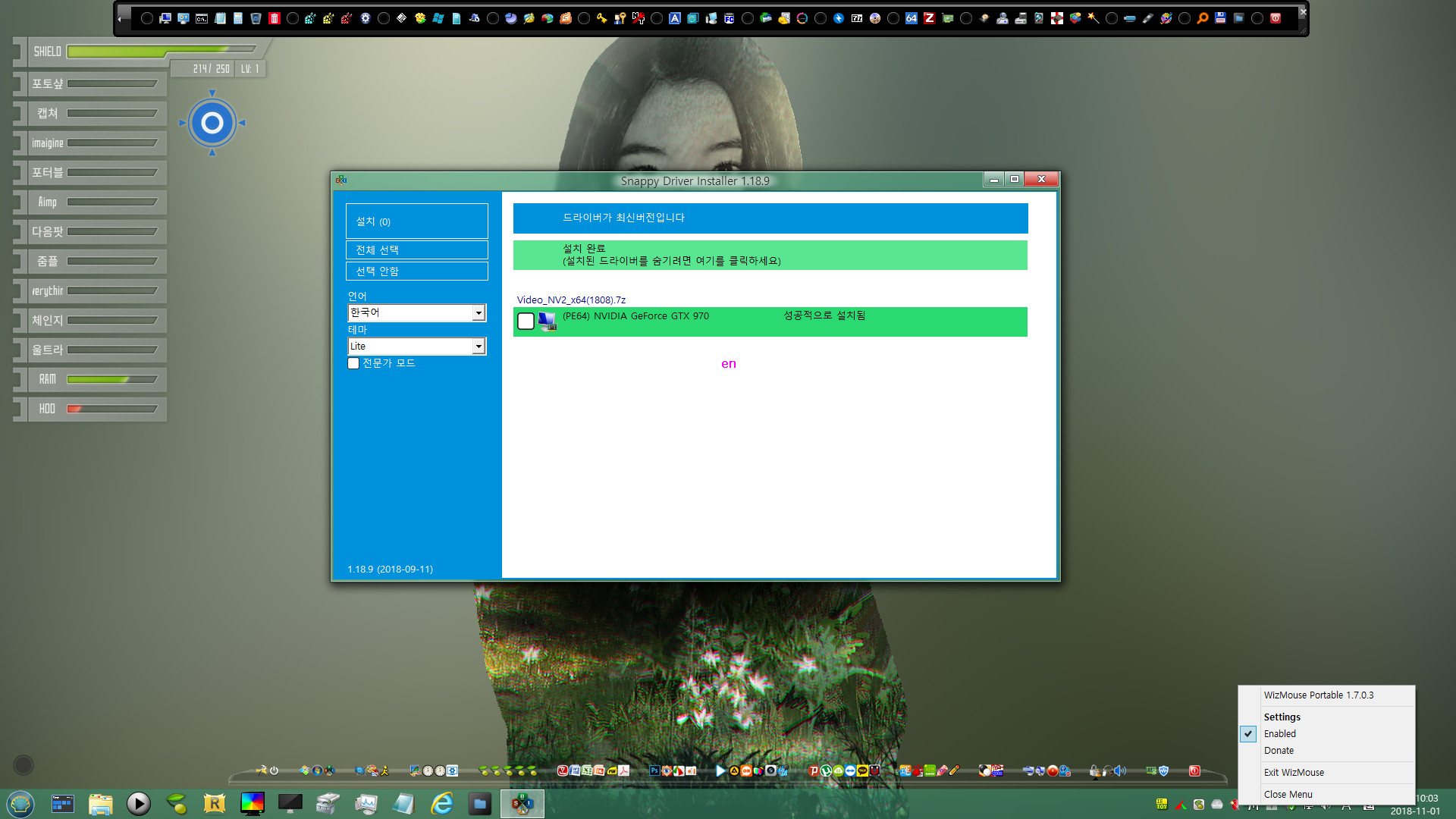This screenshot has width=1456, height=819.
Task: Click the speaker volume icon in bottom dock
Action: pos(1119,770)
